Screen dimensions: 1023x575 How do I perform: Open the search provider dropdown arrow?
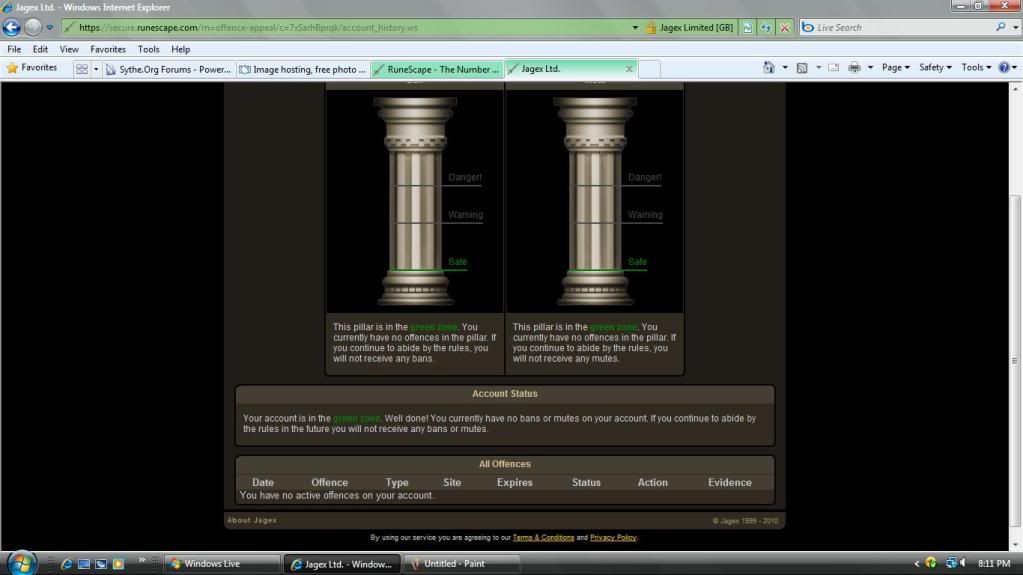tap(1015, 27)
